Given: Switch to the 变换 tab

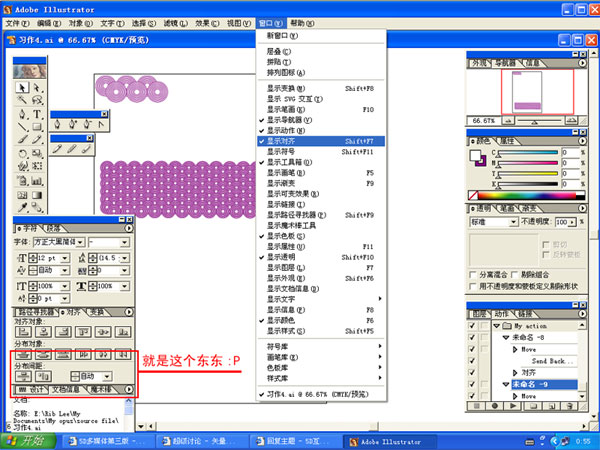Looking at the screenshot, I should pos(97,312).
